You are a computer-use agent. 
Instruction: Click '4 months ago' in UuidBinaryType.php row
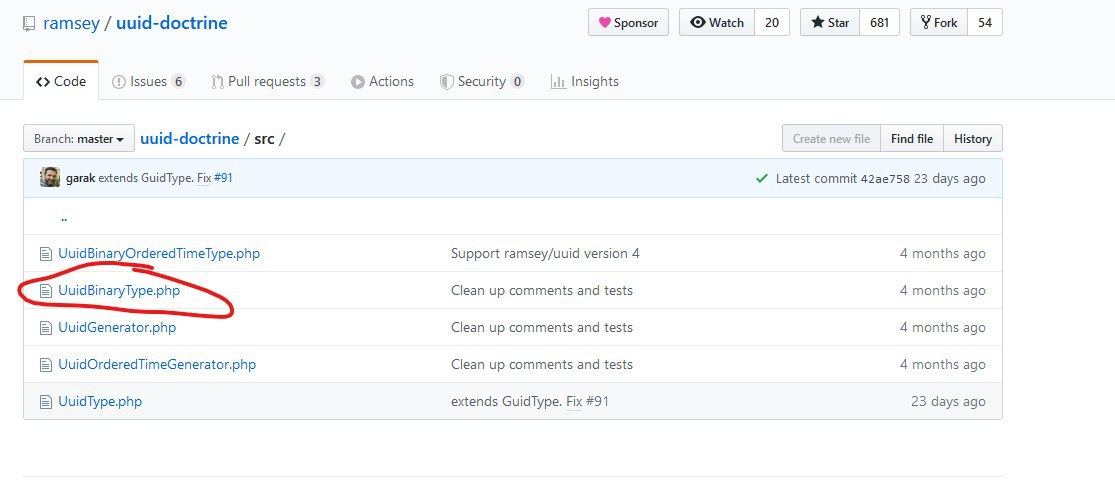point(943,290)
